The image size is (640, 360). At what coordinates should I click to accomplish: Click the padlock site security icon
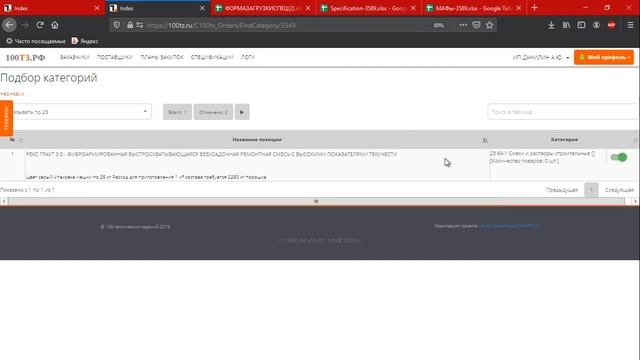(130, 25)
